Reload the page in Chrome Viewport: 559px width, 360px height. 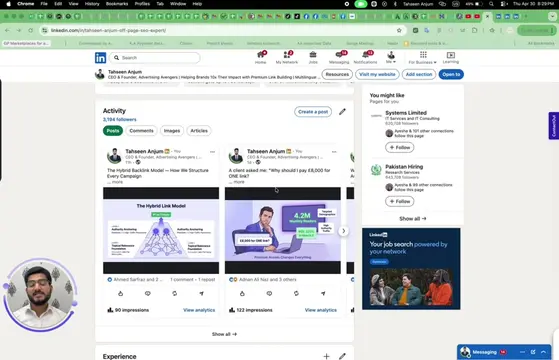31,30
